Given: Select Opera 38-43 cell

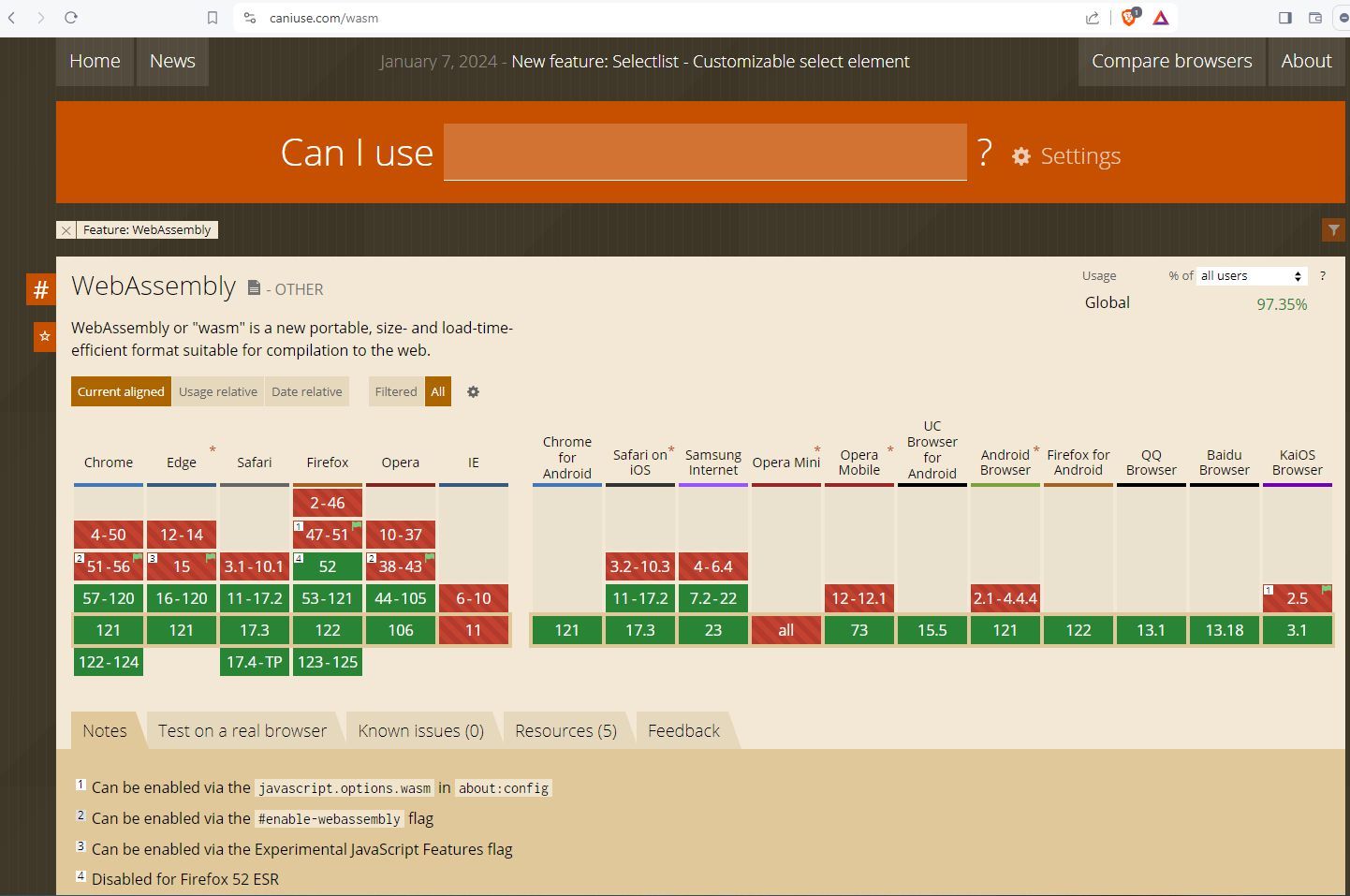Looking at the screenshot, I should coord(401,566).
